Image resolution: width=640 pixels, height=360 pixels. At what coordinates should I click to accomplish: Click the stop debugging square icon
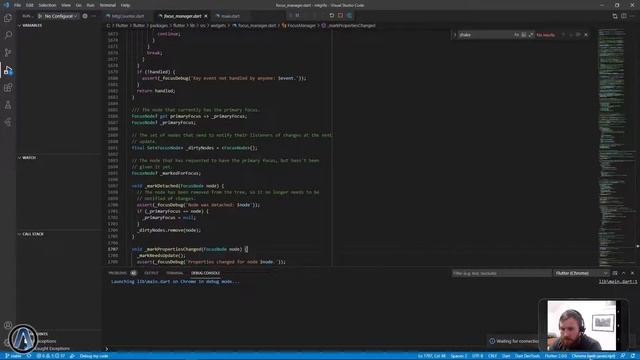pos(340,16)
